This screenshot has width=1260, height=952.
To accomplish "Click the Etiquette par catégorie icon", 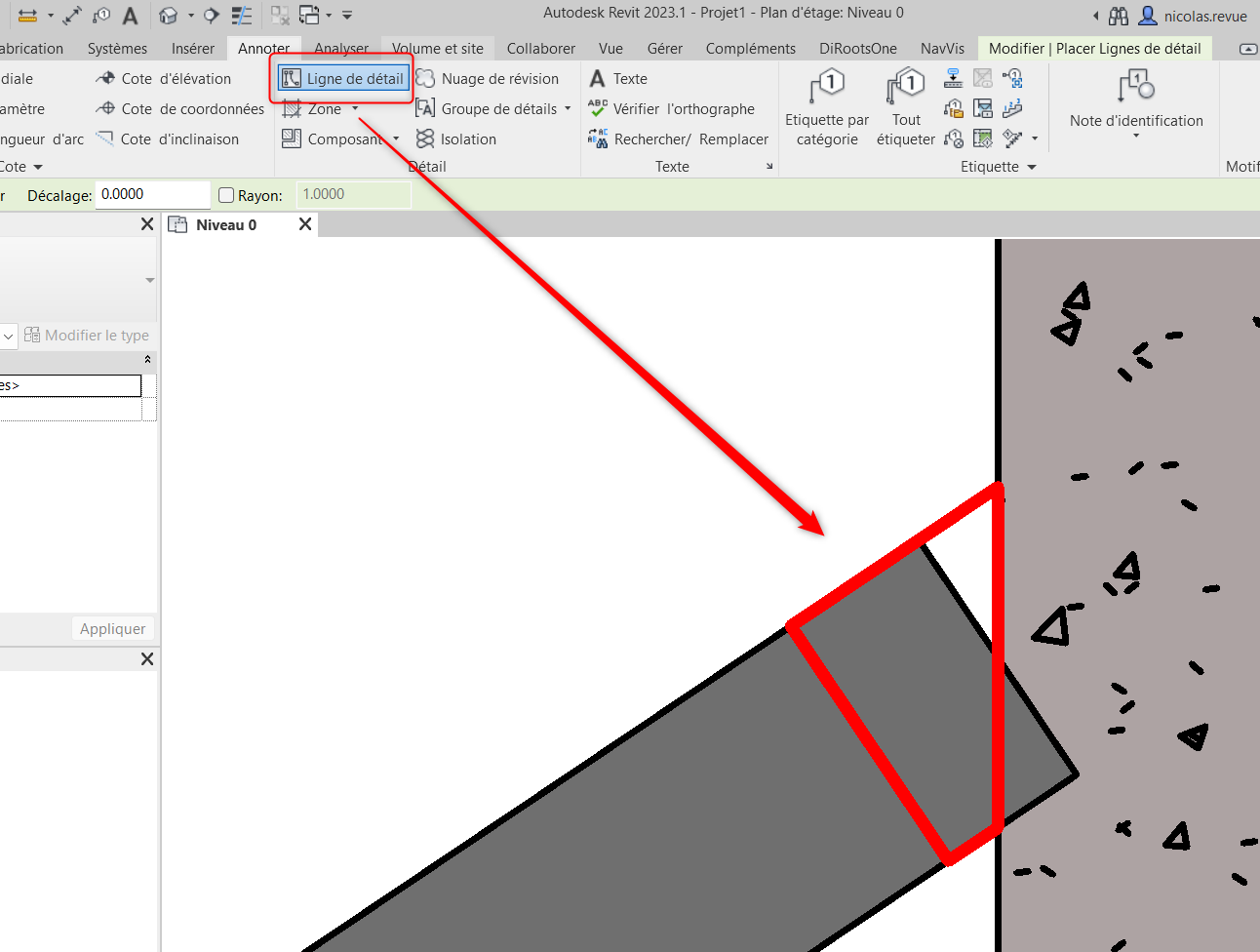I will [x=827, y=88].
